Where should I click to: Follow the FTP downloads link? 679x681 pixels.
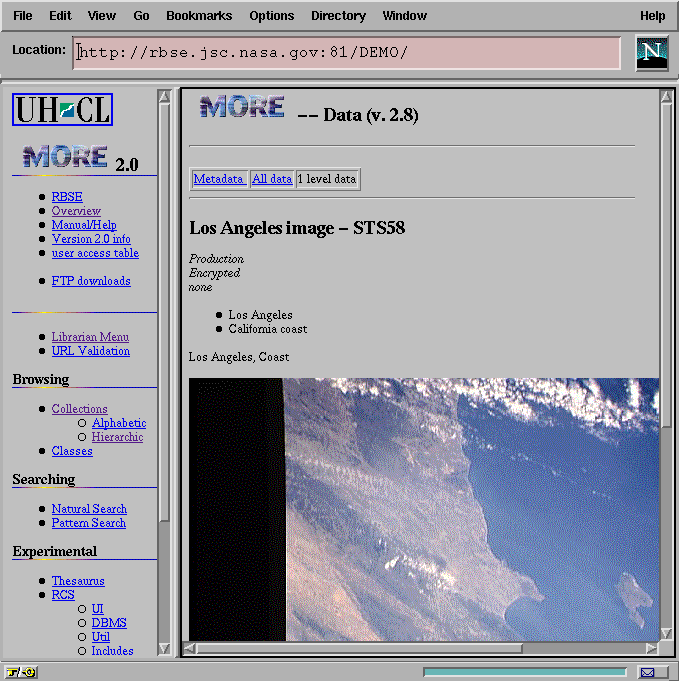click(91, 281)
